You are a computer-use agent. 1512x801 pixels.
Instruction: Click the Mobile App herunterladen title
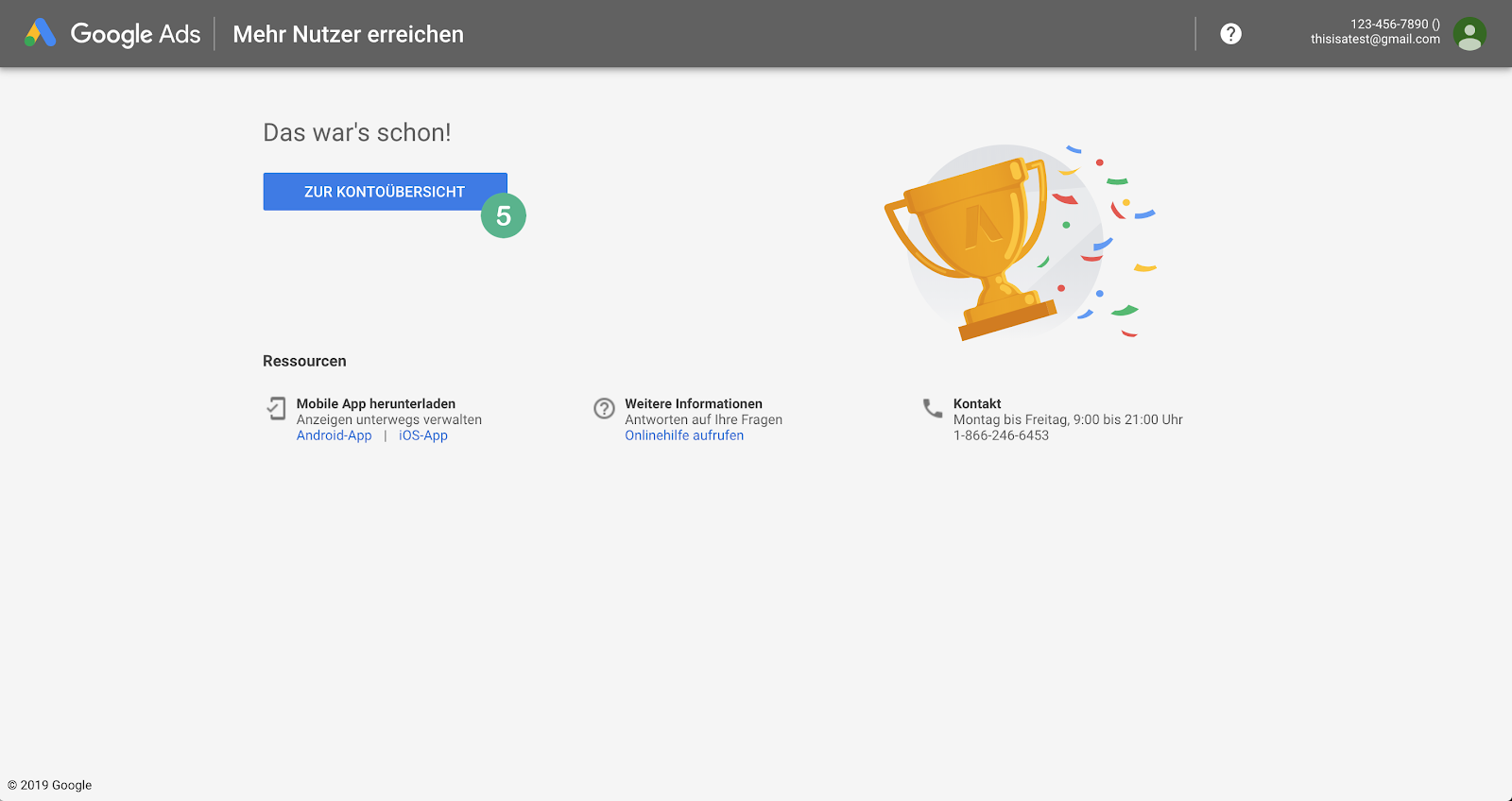(376, 403)
